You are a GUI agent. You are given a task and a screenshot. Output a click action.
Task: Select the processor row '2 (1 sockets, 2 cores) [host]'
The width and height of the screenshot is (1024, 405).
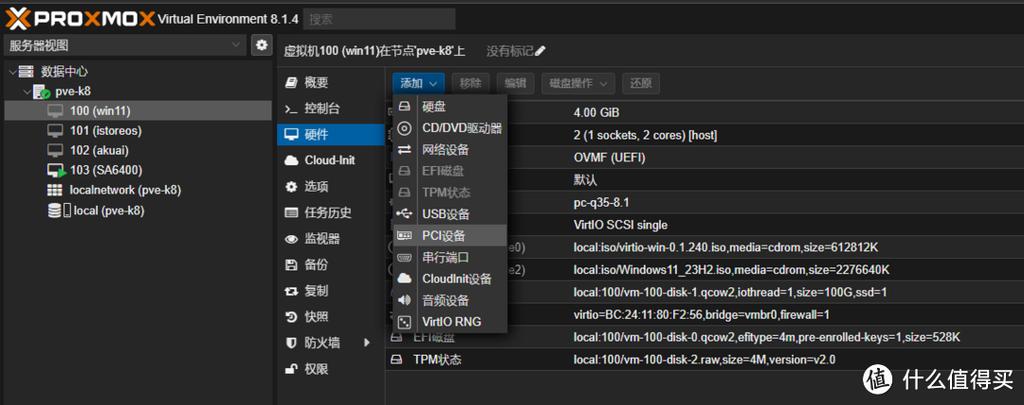coord(705,135)
